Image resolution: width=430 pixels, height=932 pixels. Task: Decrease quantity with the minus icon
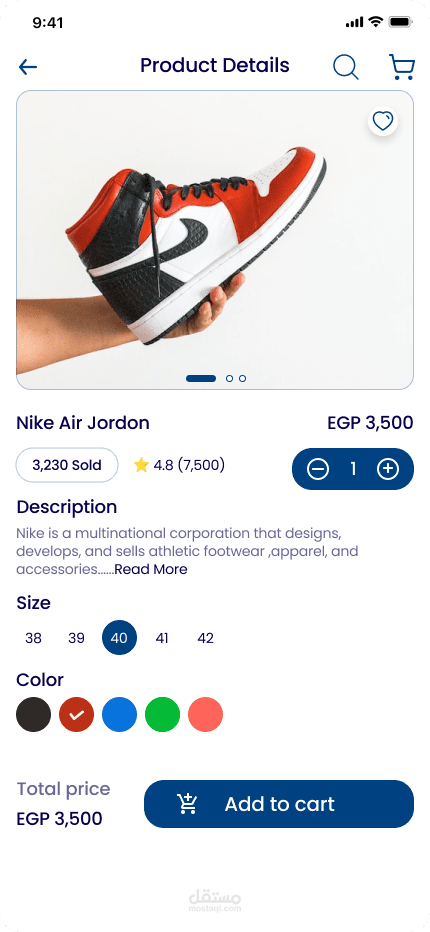click(318, 469)
